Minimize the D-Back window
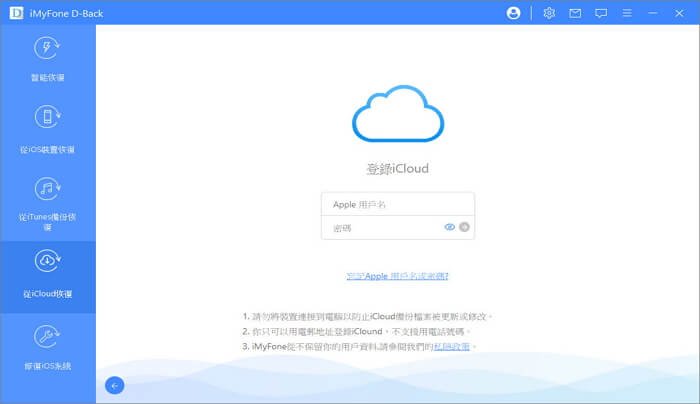This screenshot has width=700, height=404. tap(653, 13)
